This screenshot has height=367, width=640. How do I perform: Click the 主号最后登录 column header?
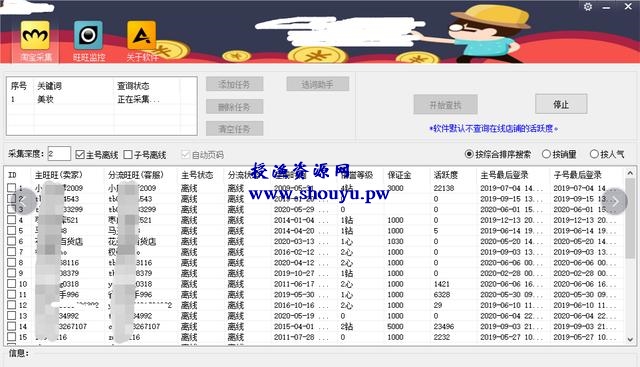(x=504, y=175)
